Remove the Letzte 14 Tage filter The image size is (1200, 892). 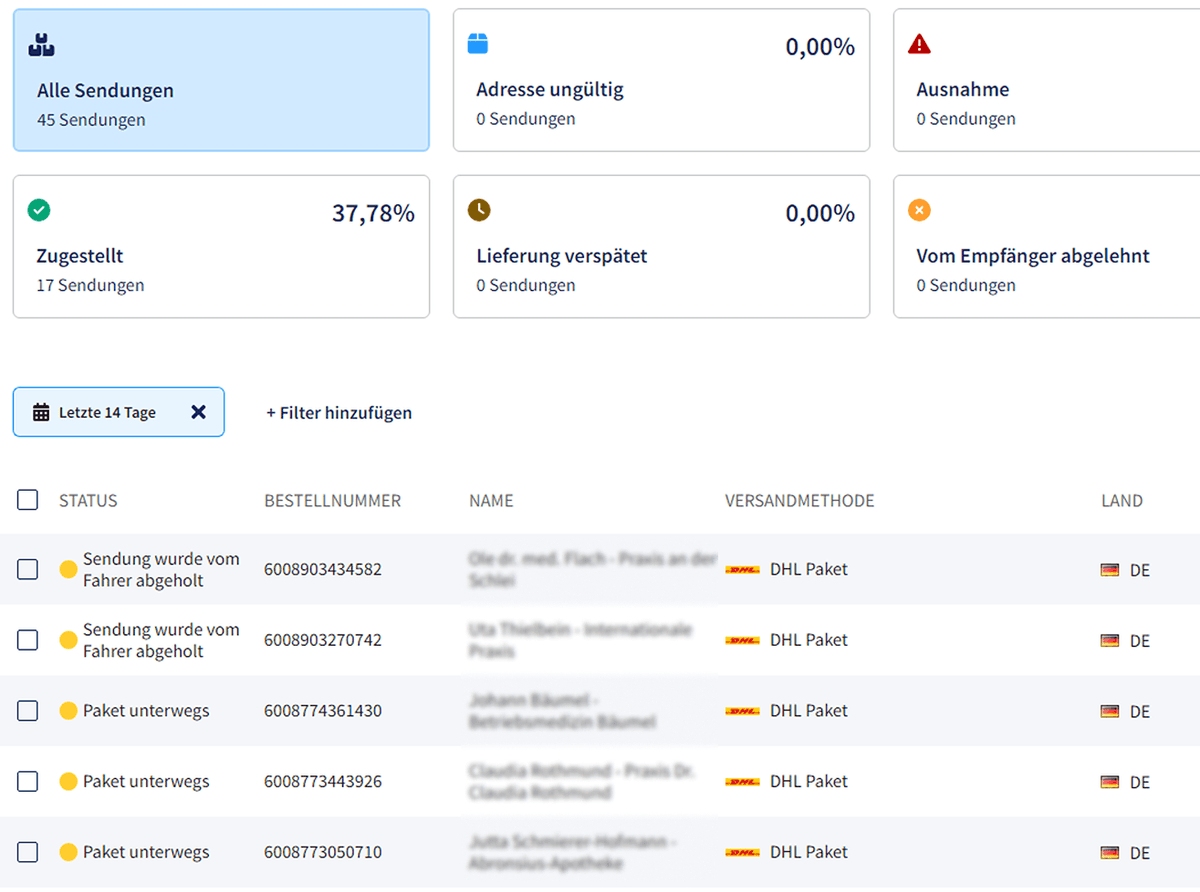click(x=198, y=412)
